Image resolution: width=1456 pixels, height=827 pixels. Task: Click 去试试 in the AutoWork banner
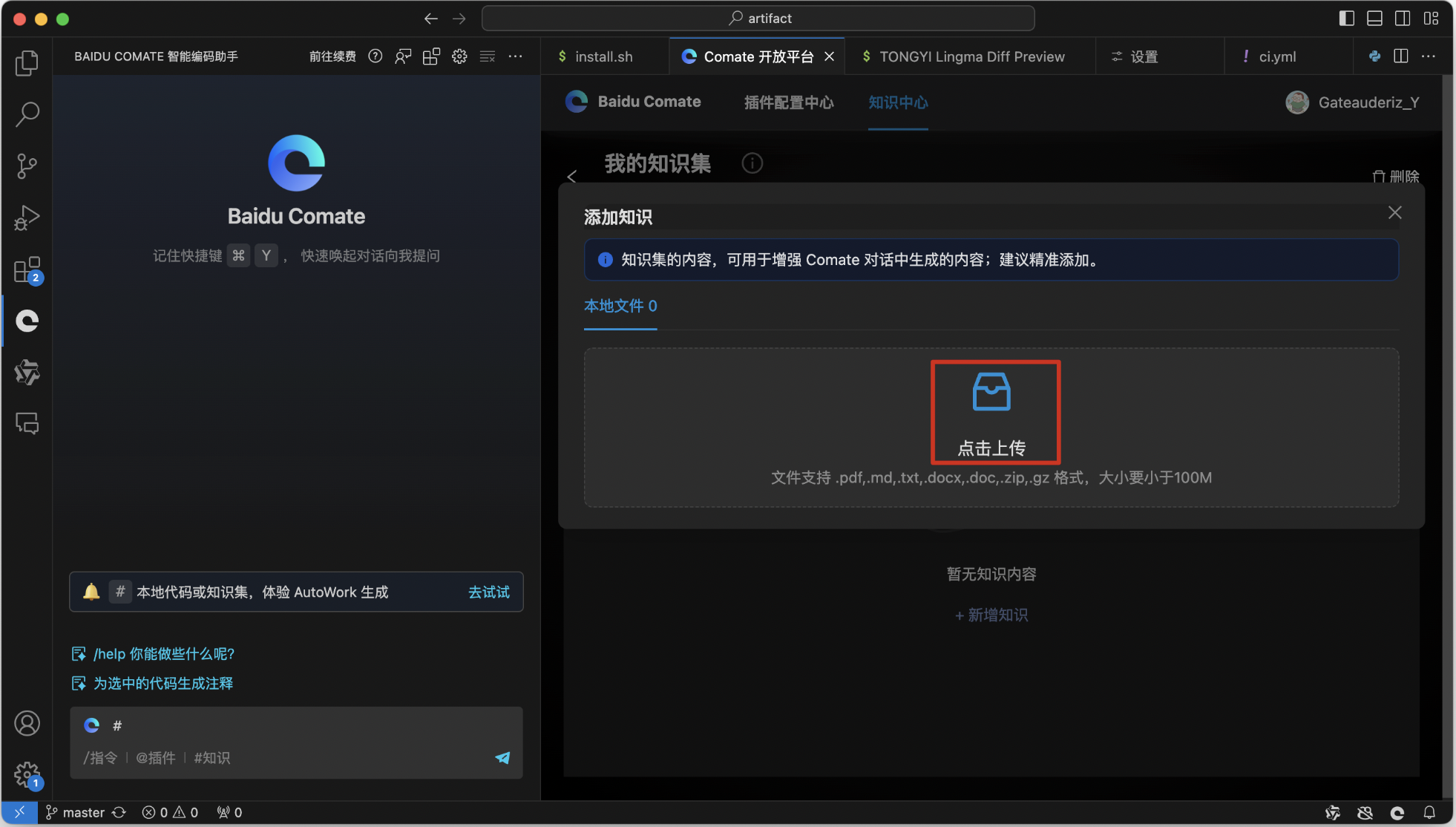(x=488, y=592)
